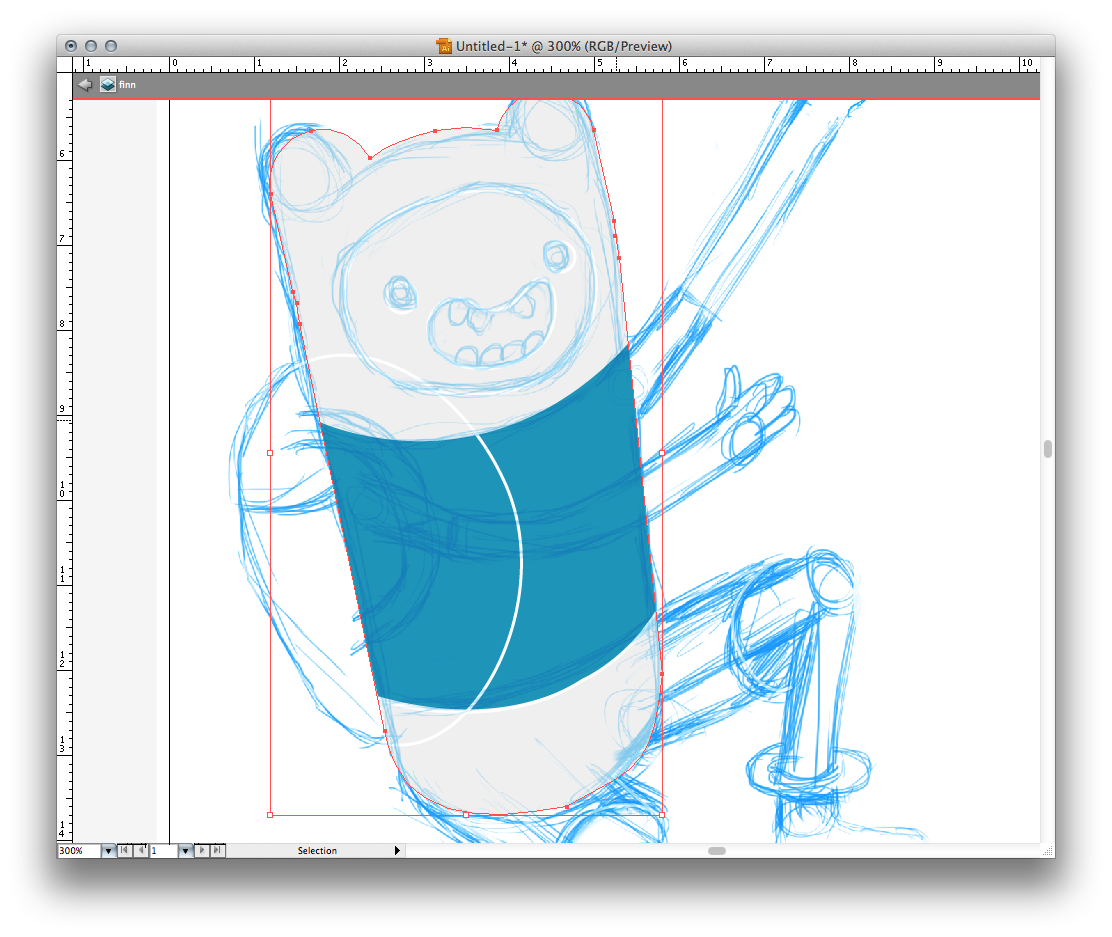Click the ruler origin corner box
The image size is (1112, 937).
[65, 64]
